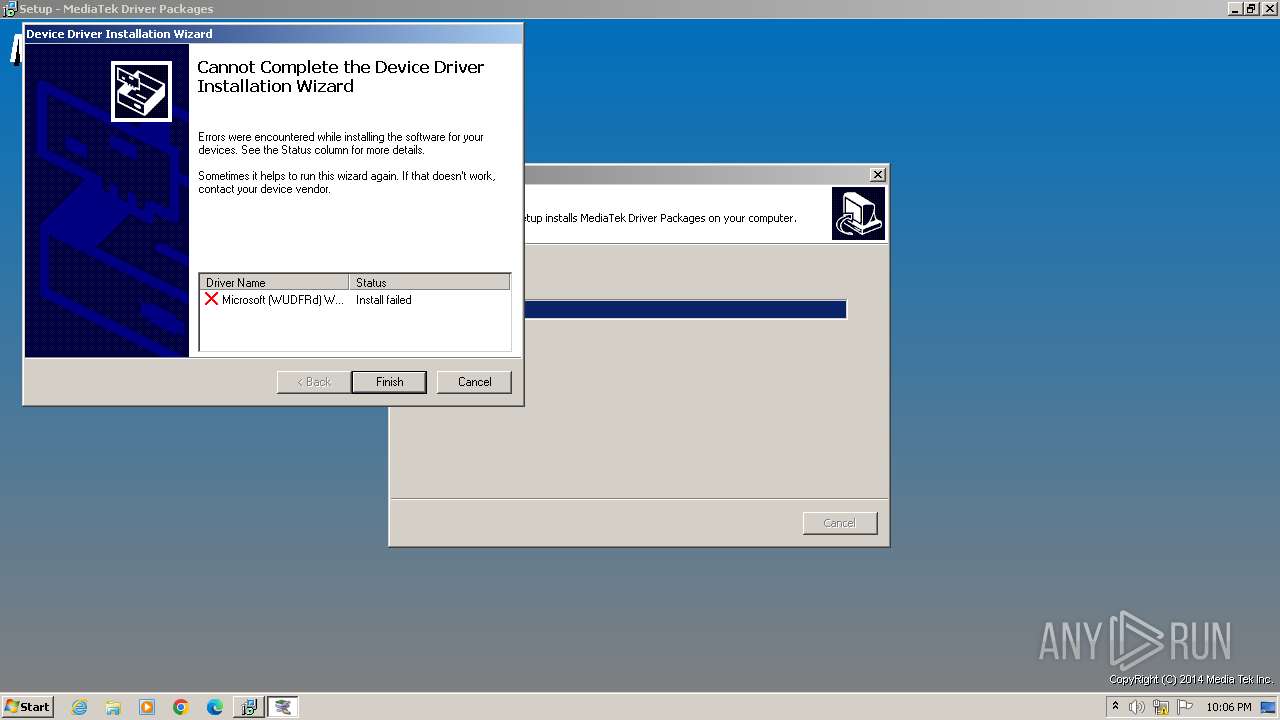Click the red X failure icon
The width and height of the screenshot is (1280, 720).
[x=211, y=299]
